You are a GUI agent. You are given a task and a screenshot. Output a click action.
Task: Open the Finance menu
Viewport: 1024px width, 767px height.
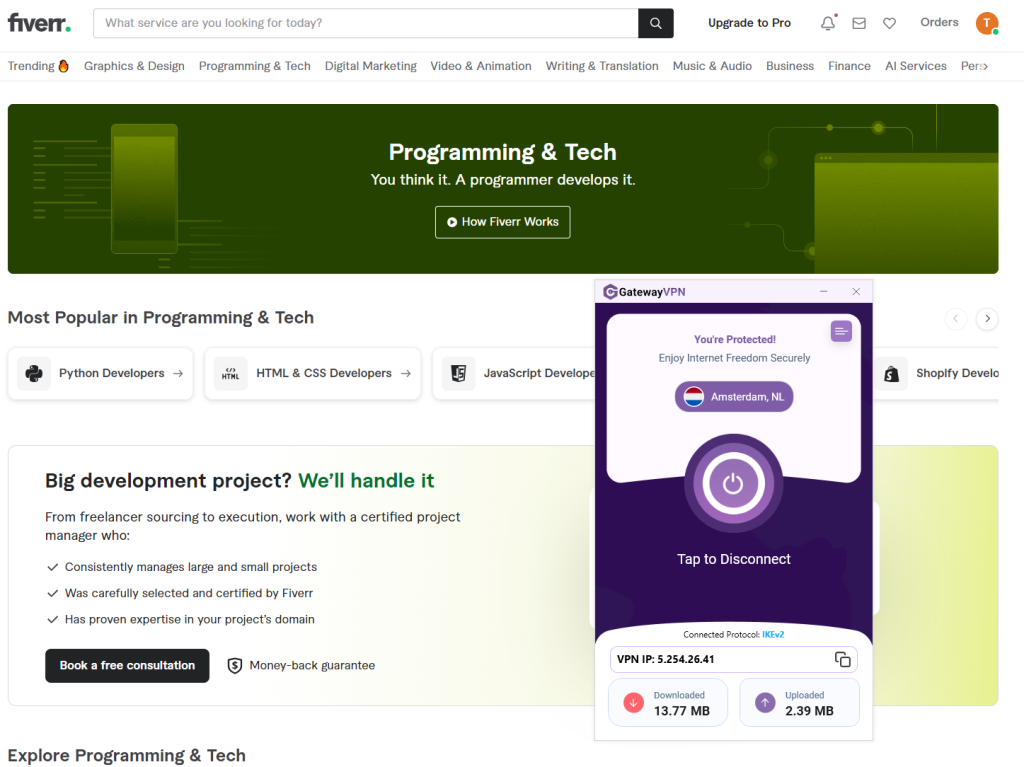tap(849, 66)
